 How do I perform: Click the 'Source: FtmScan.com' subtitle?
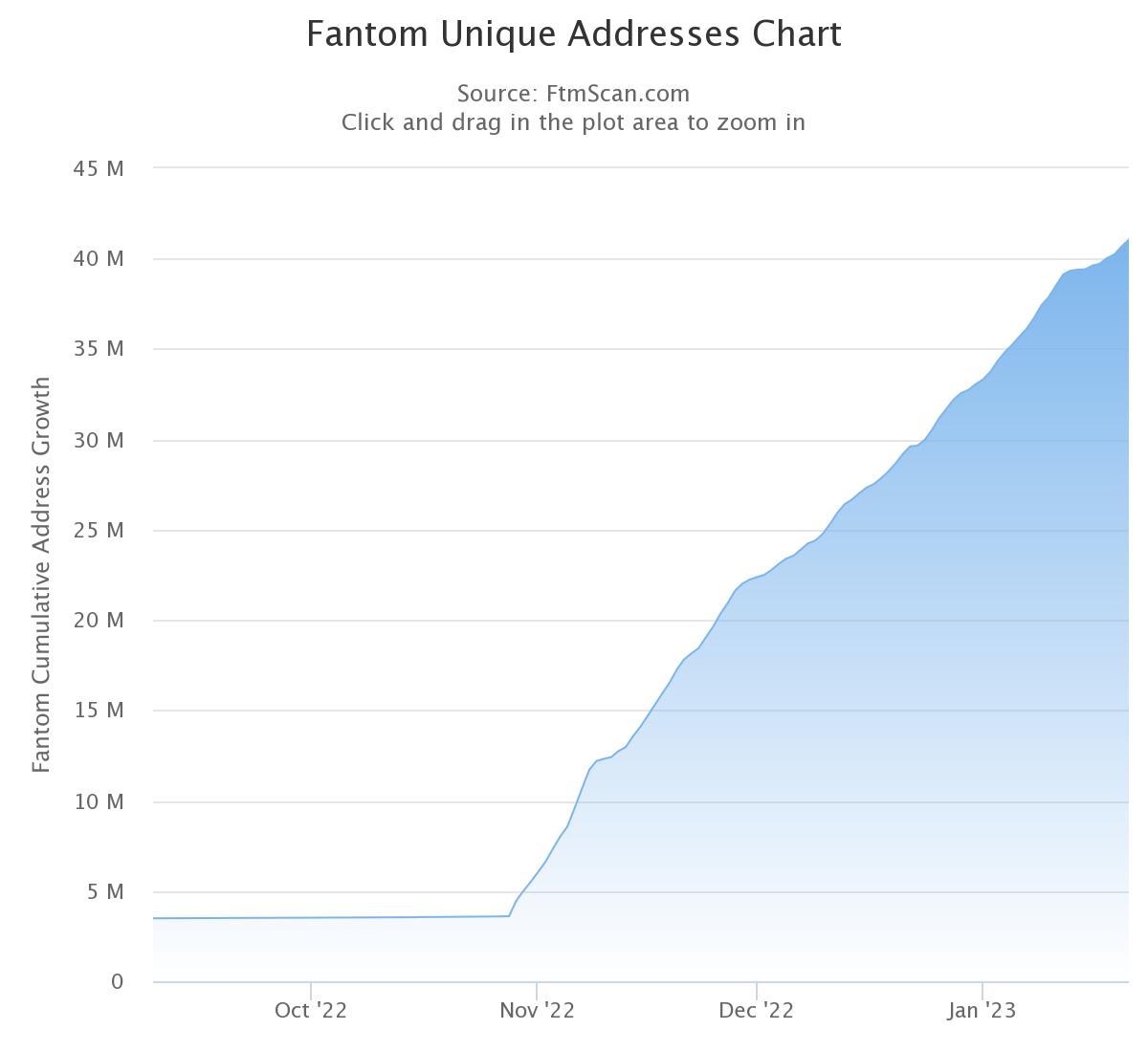[573, 94]
